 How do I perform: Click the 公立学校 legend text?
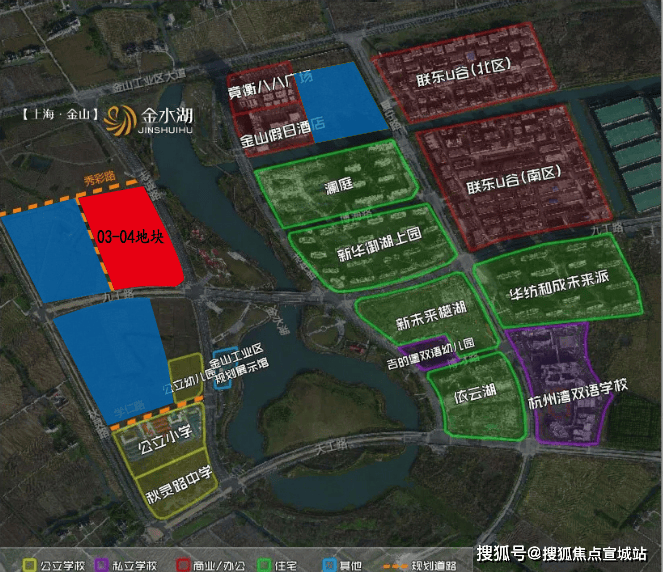(63, 566)
